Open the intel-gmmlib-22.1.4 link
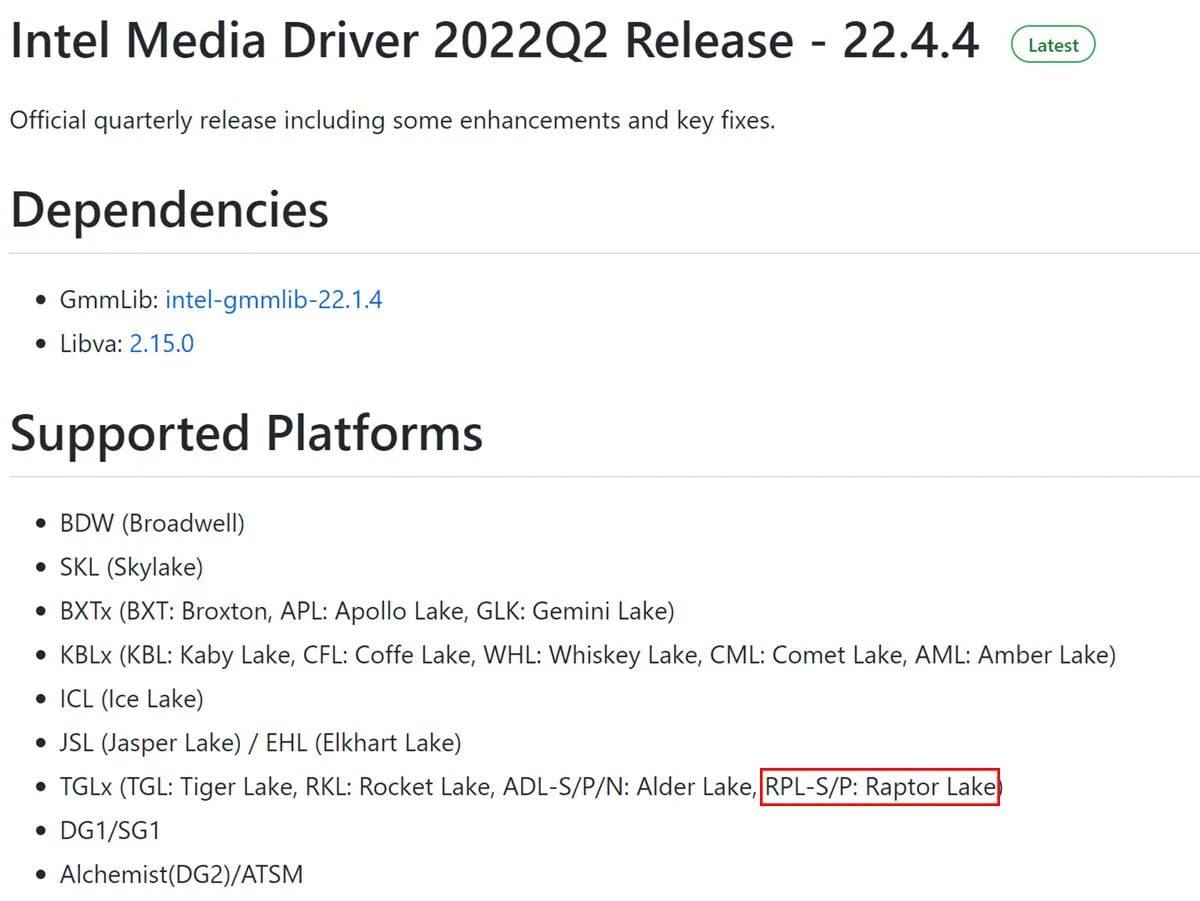This screenshot has height=901, width=1200. [x=274, y=299]
